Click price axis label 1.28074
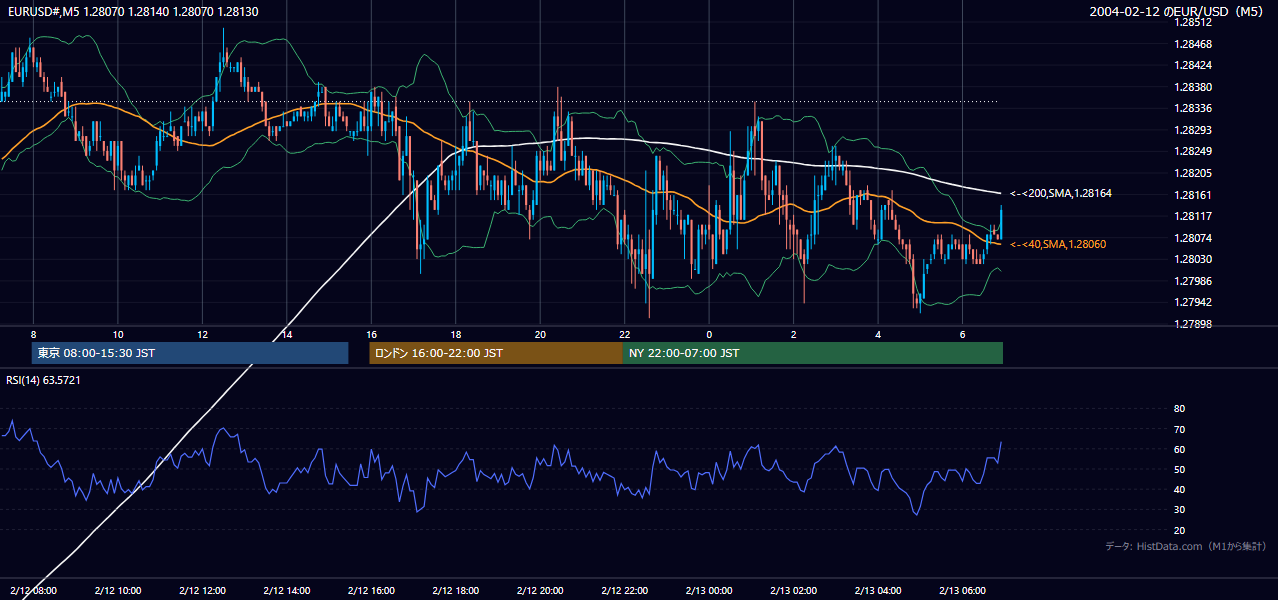Image resolution: width=1278 pixels, height=600 pixels. [1193, 238]
